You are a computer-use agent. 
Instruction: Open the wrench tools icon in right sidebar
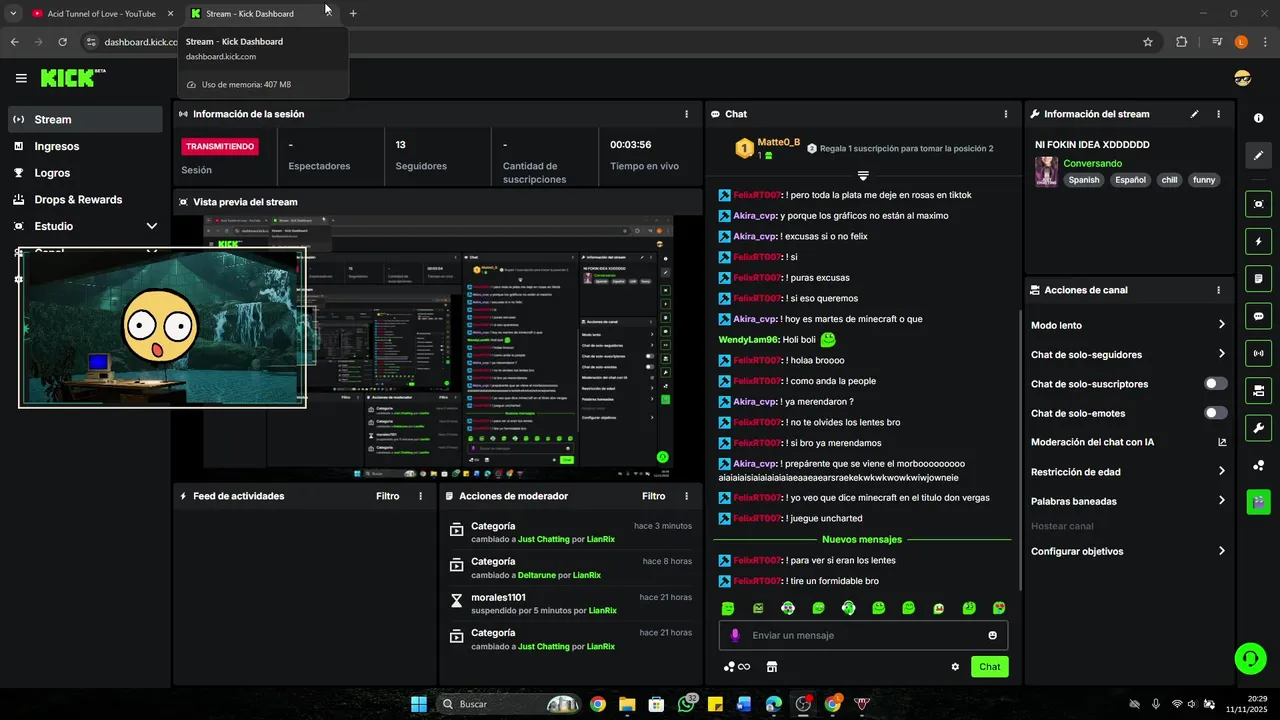pos(1258,428)
